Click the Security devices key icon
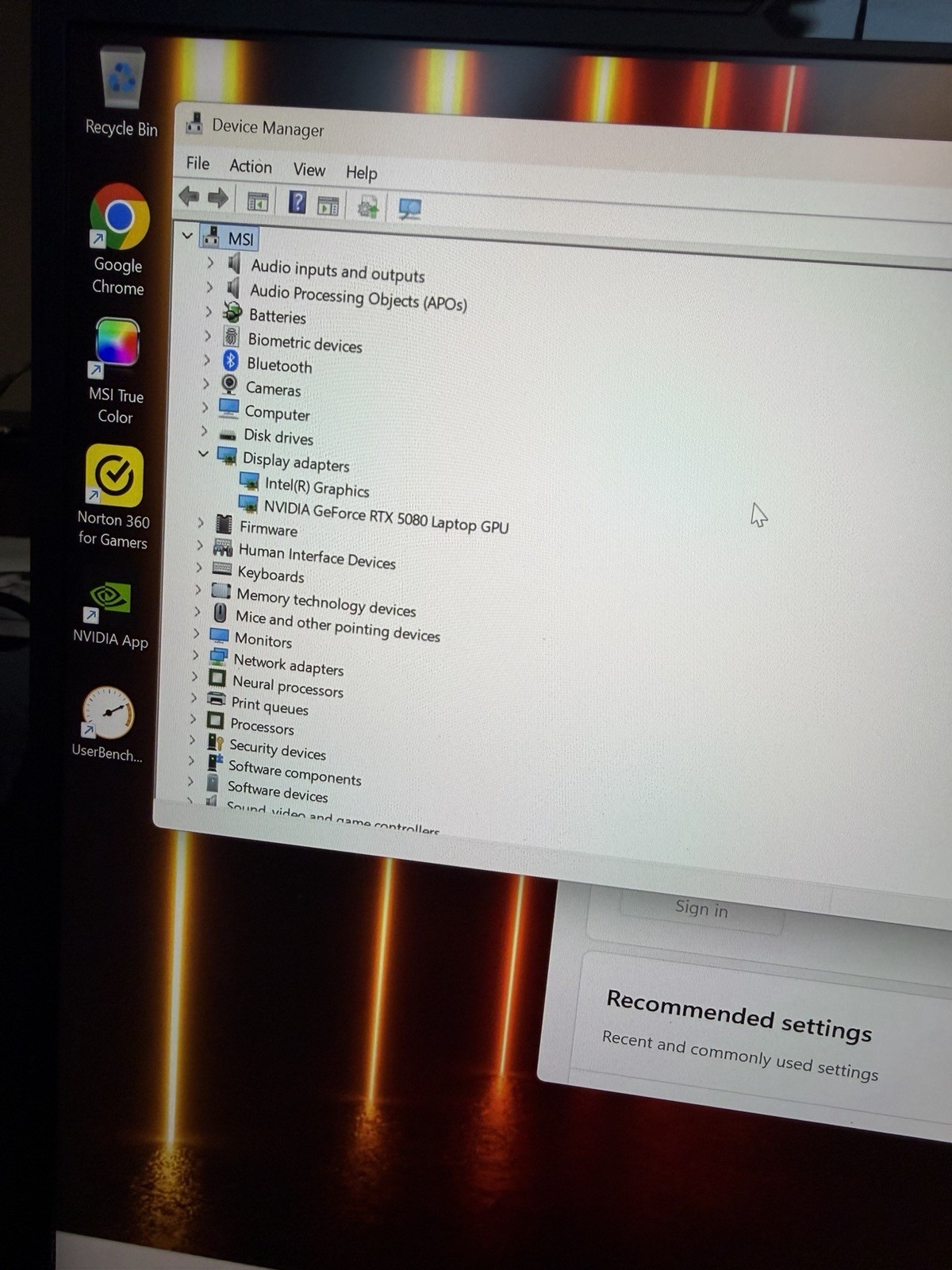Screen dimensions: 952x1270 point(215,742)
